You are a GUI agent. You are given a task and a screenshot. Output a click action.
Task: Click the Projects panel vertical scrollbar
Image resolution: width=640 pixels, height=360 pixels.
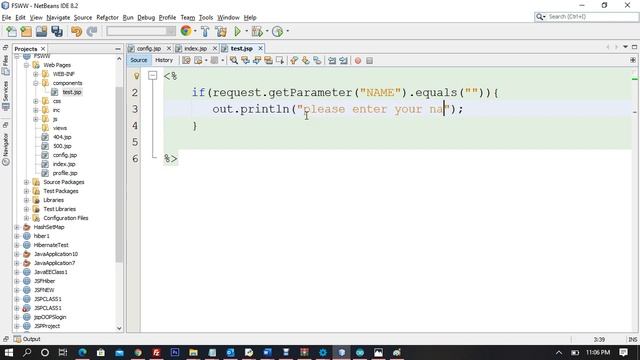(x=119, y=174)
